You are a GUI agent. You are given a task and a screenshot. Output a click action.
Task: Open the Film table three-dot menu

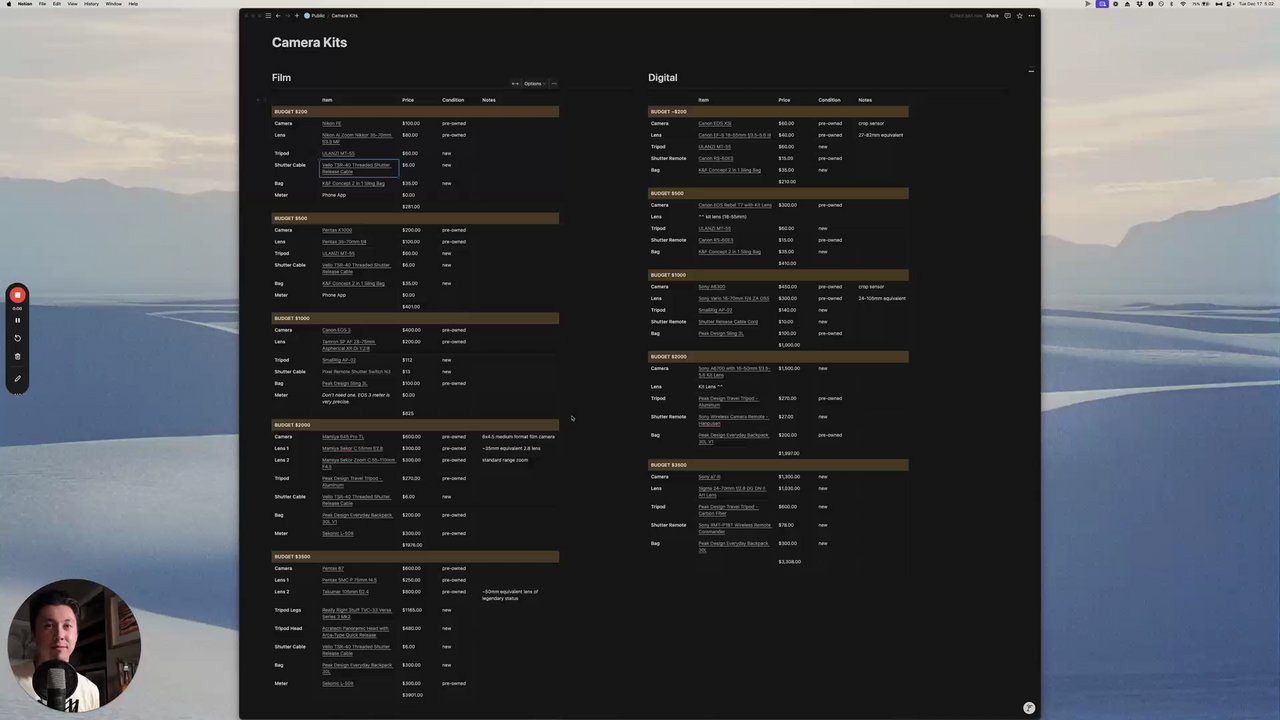(553, 84)
